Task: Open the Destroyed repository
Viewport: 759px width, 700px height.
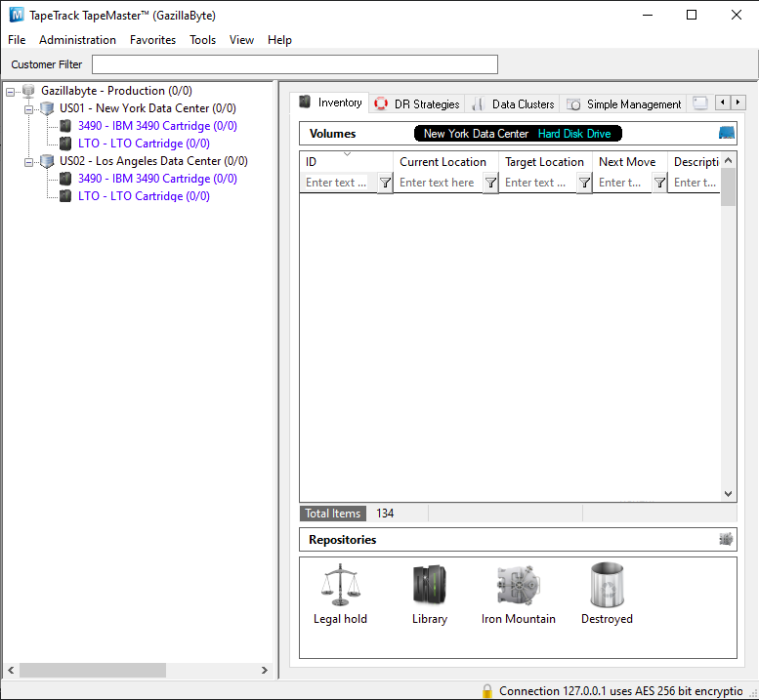Action: coord(607,593)
